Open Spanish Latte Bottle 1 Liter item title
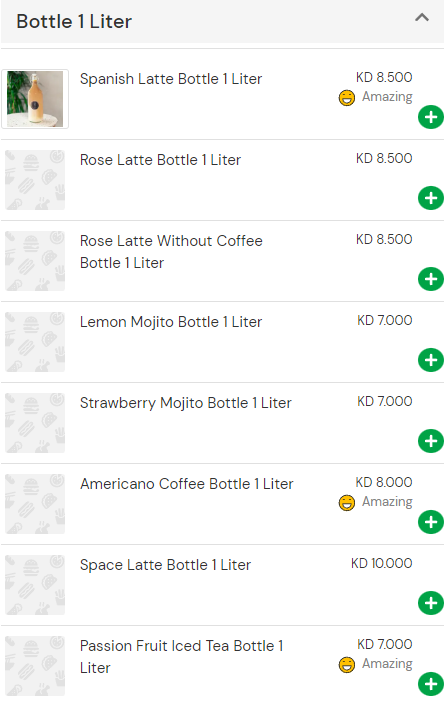Viewport: 445px width, 706px height. point(171,79)
